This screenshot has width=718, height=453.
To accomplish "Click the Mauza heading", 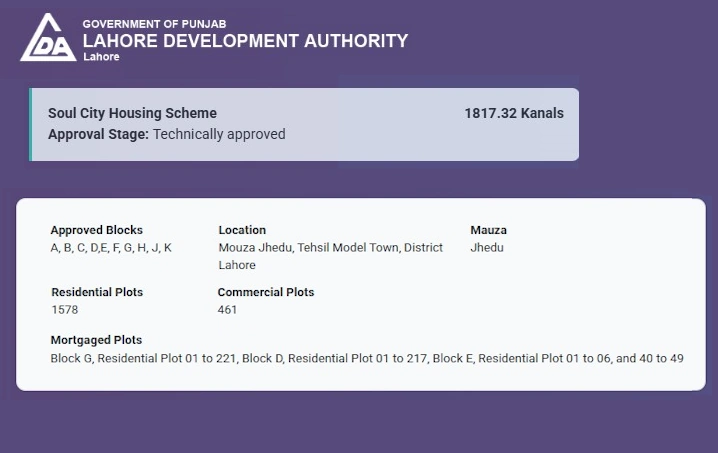I will [x=488, y=230].
